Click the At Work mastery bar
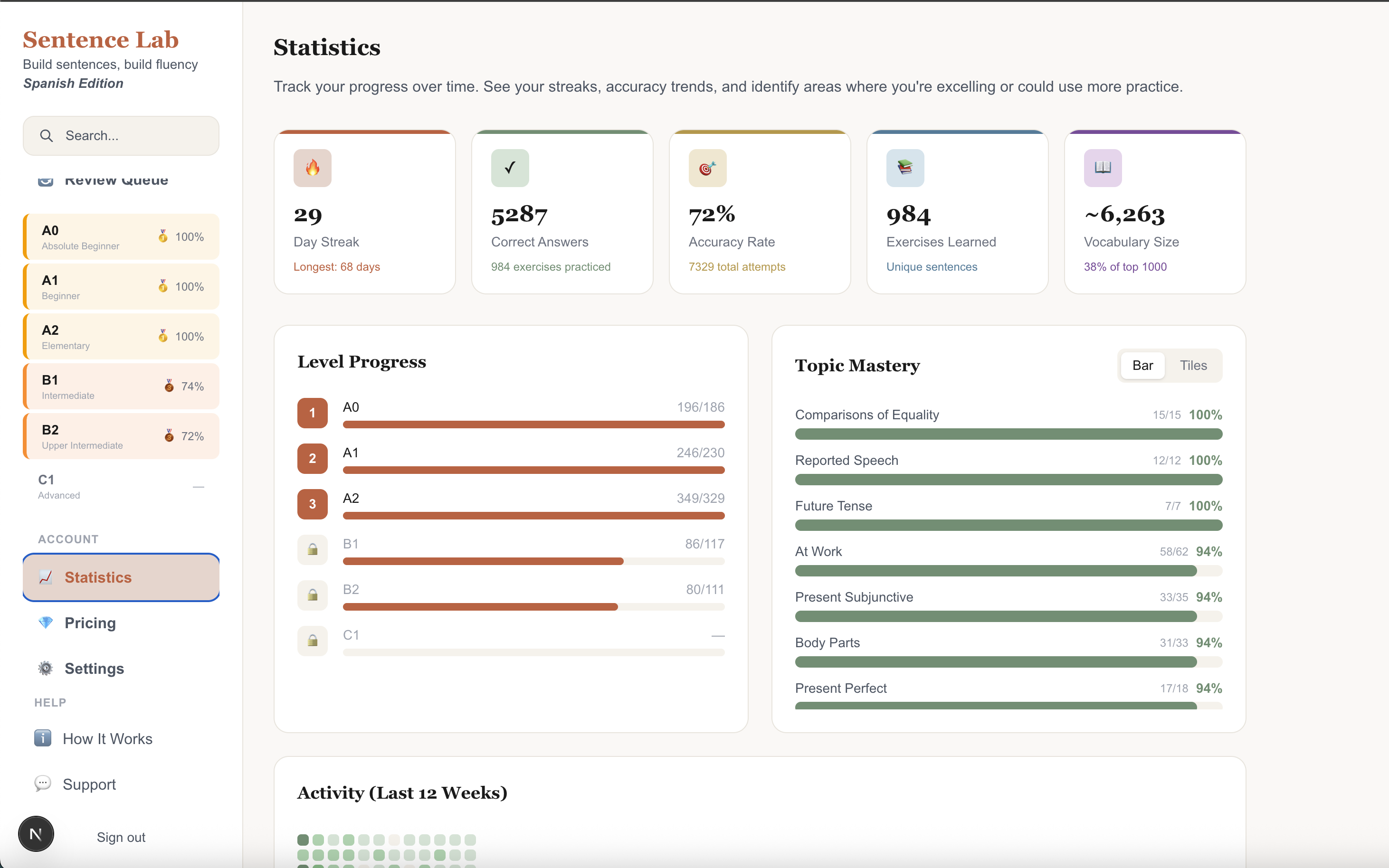 (1008, 571)
